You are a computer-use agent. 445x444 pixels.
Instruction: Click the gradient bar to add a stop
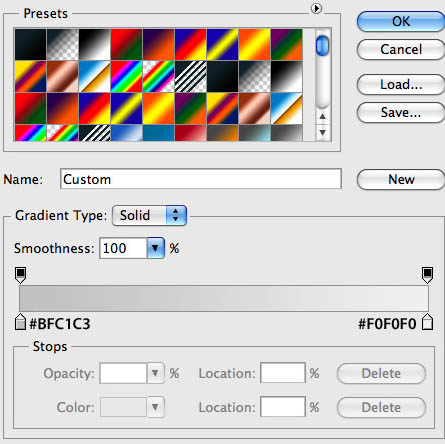[x=224, y=298]
